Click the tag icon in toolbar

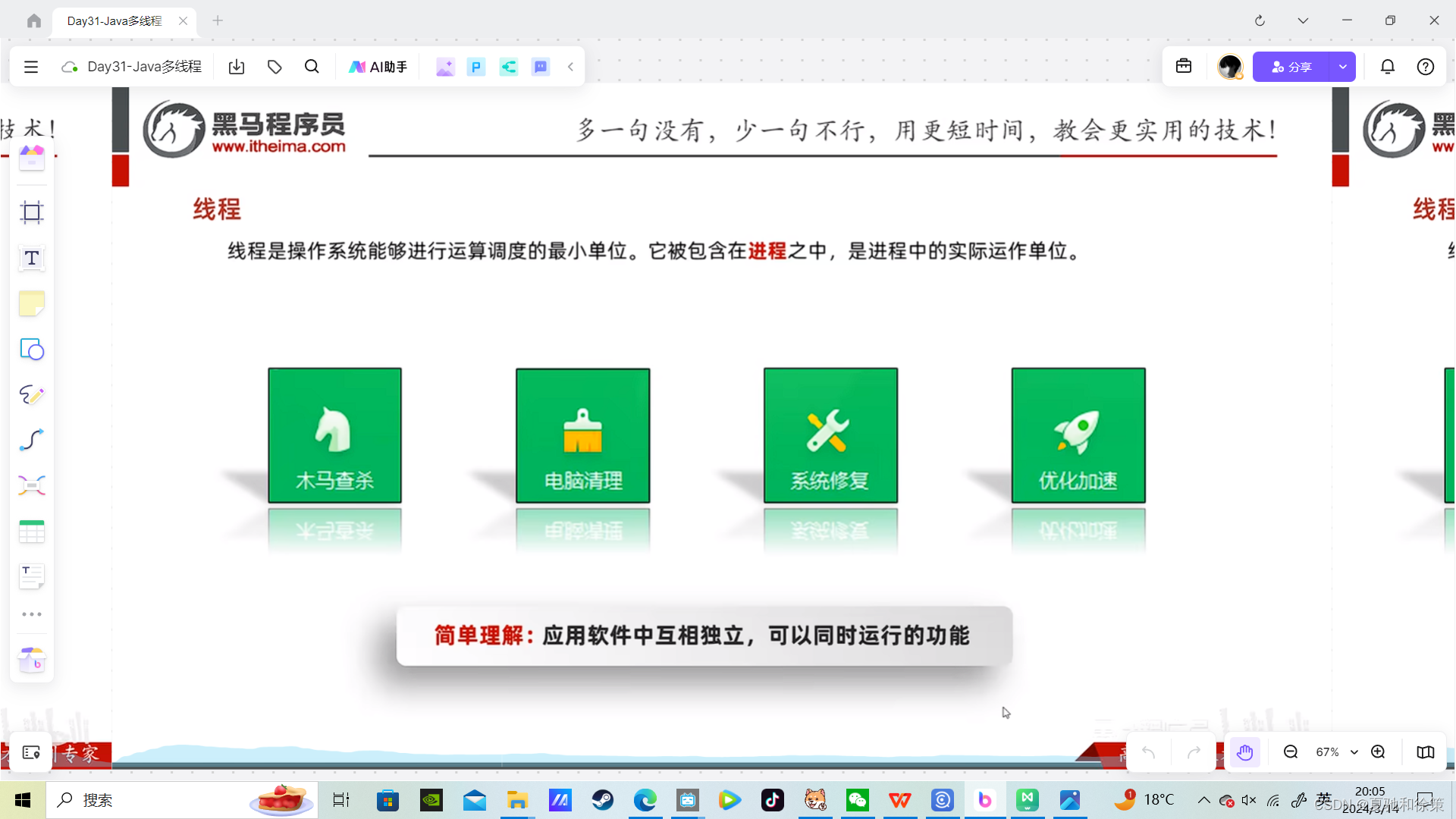pyautogui.click(x=275, y=67)
